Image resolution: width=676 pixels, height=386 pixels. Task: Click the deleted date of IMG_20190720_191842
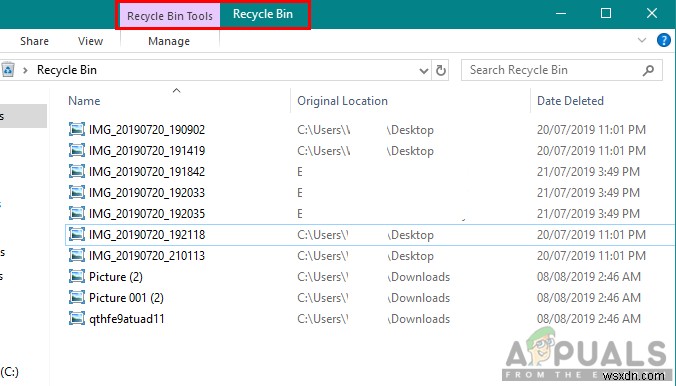point(588,172)
